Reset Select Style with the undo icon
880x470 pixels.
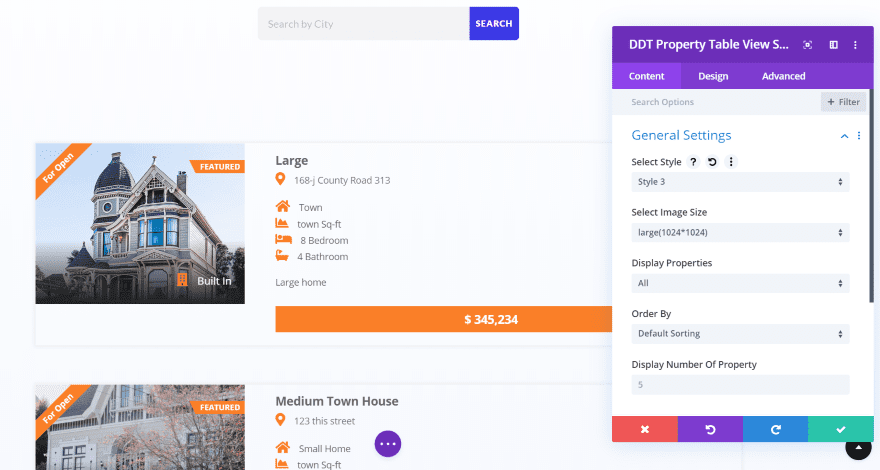712,162
